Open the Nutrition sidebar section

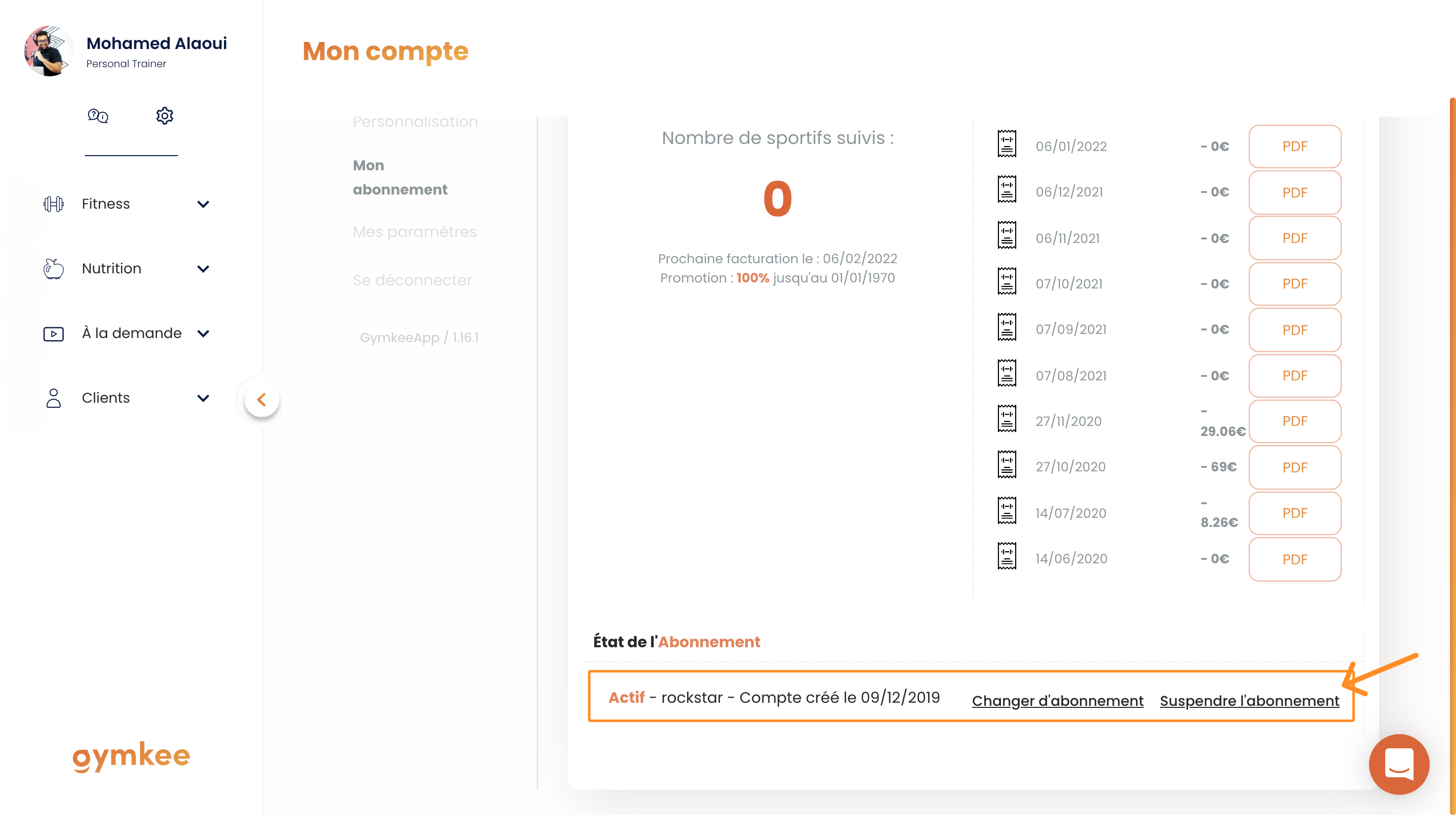pos(126,269)
